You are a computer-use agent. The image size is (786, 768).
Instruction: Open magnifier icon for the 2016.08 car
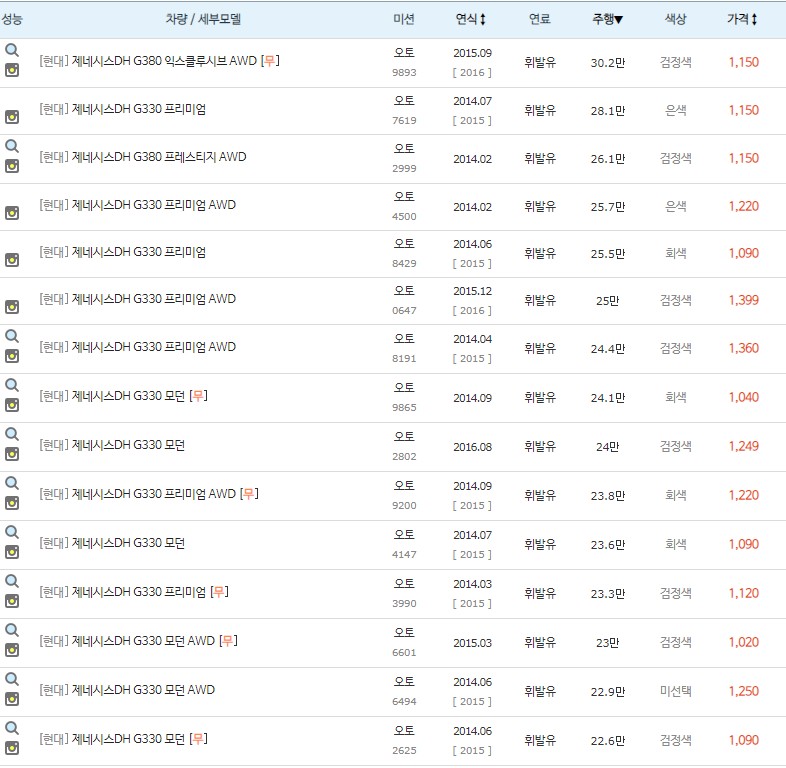pos(12,435)
